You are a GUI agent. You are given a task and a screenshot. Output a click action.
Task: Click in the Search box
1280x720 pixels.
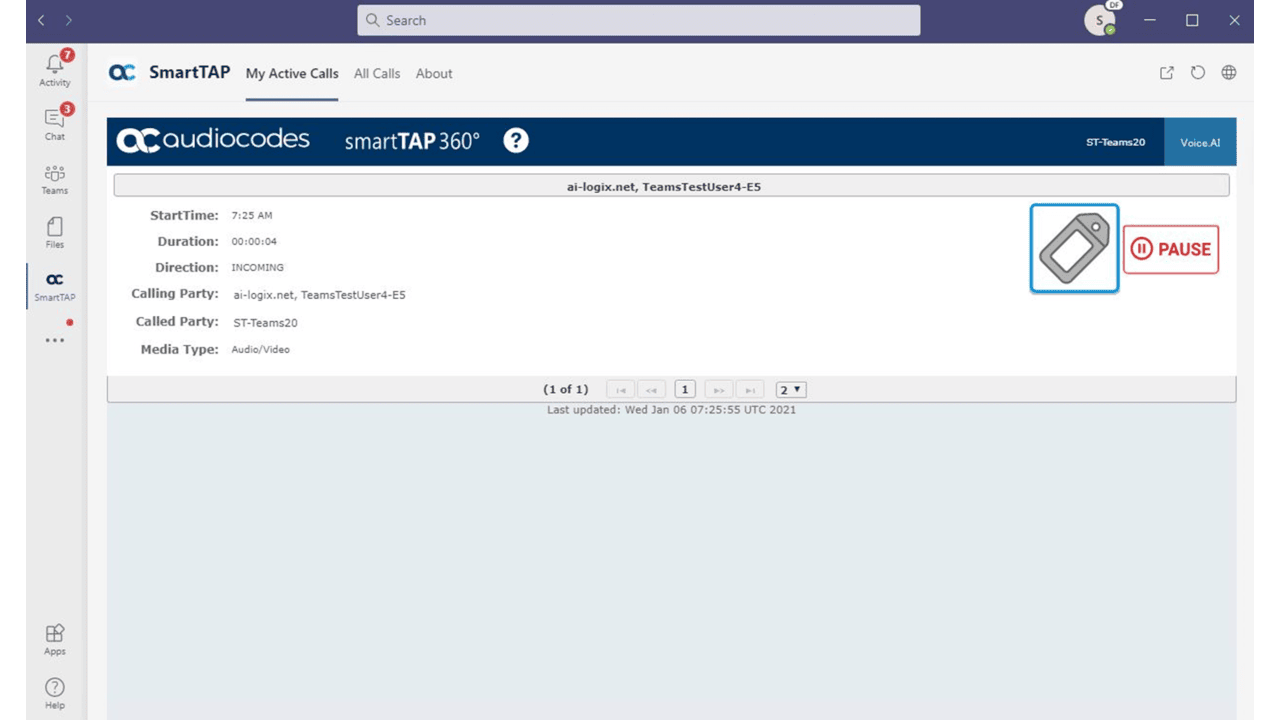coord(639,20)
